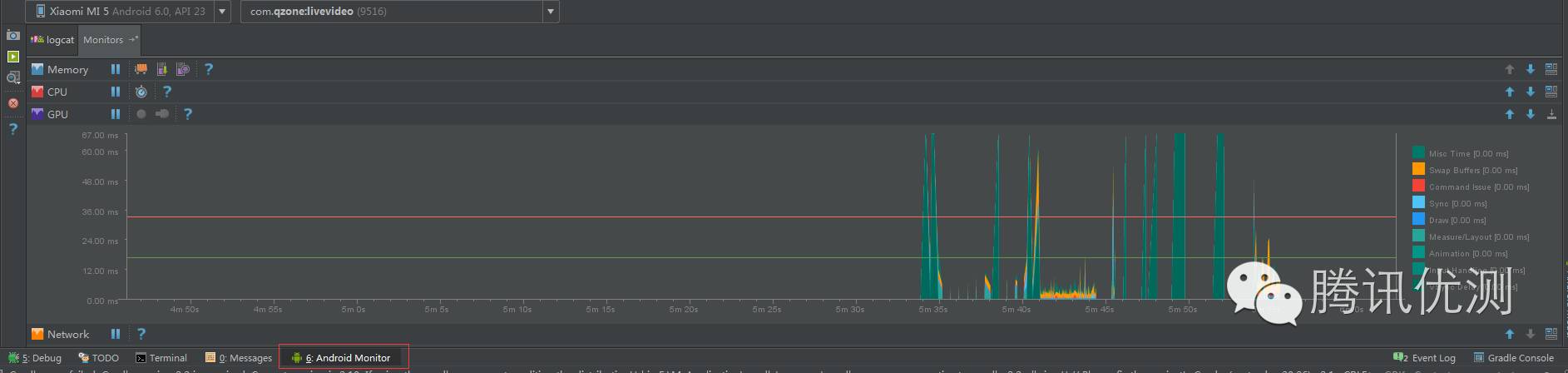
Task: Maximize the Memory monitor panel
Action: [x=1551, y=70]
